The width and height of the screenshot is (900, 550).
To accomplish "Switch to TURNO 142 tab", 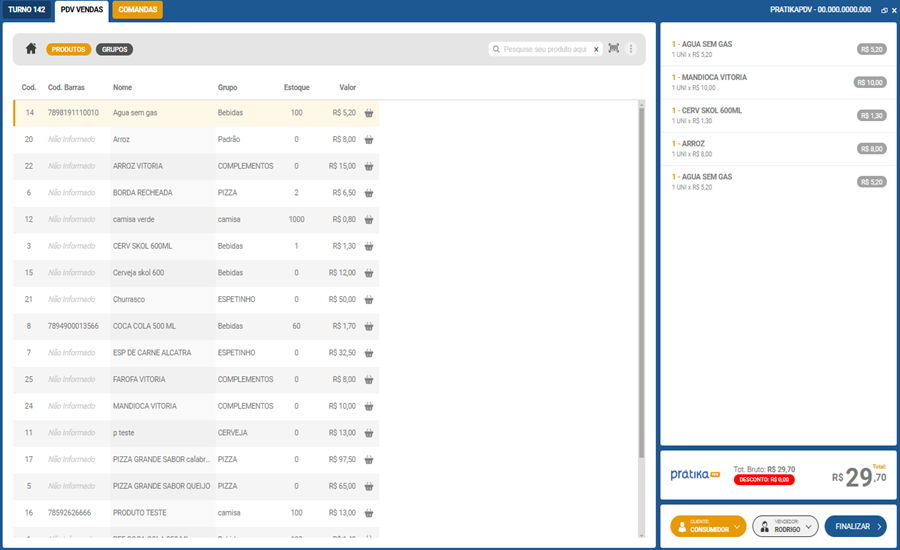I will click(26, 10).
